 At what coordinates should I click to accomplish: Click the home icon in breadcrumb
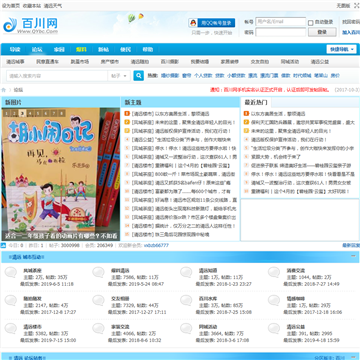[x=4, y=90]
